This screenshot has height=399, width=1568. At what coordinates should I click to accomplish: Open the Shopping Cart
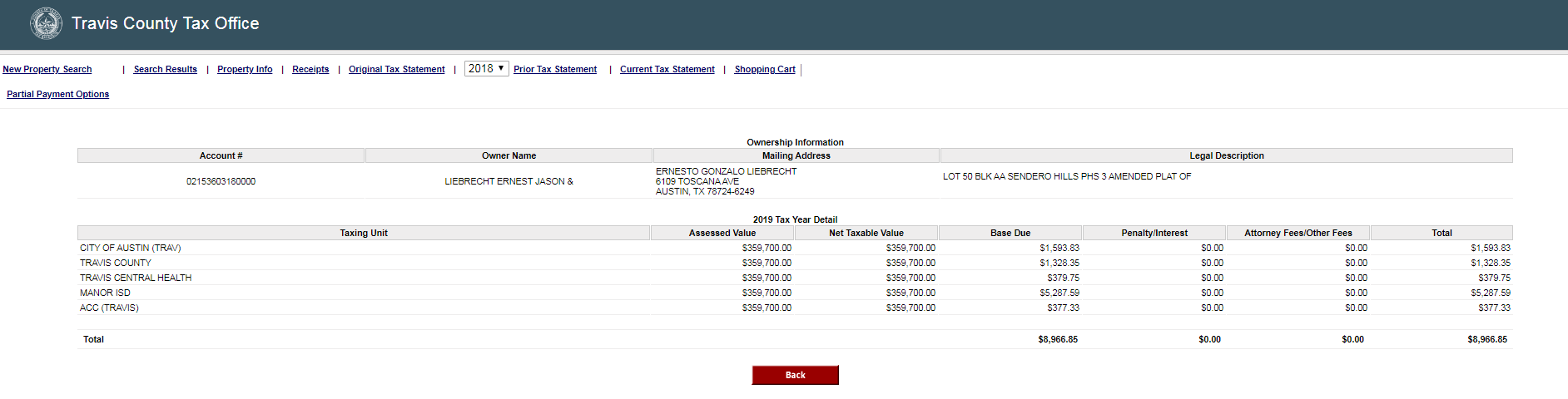(765, 70)
